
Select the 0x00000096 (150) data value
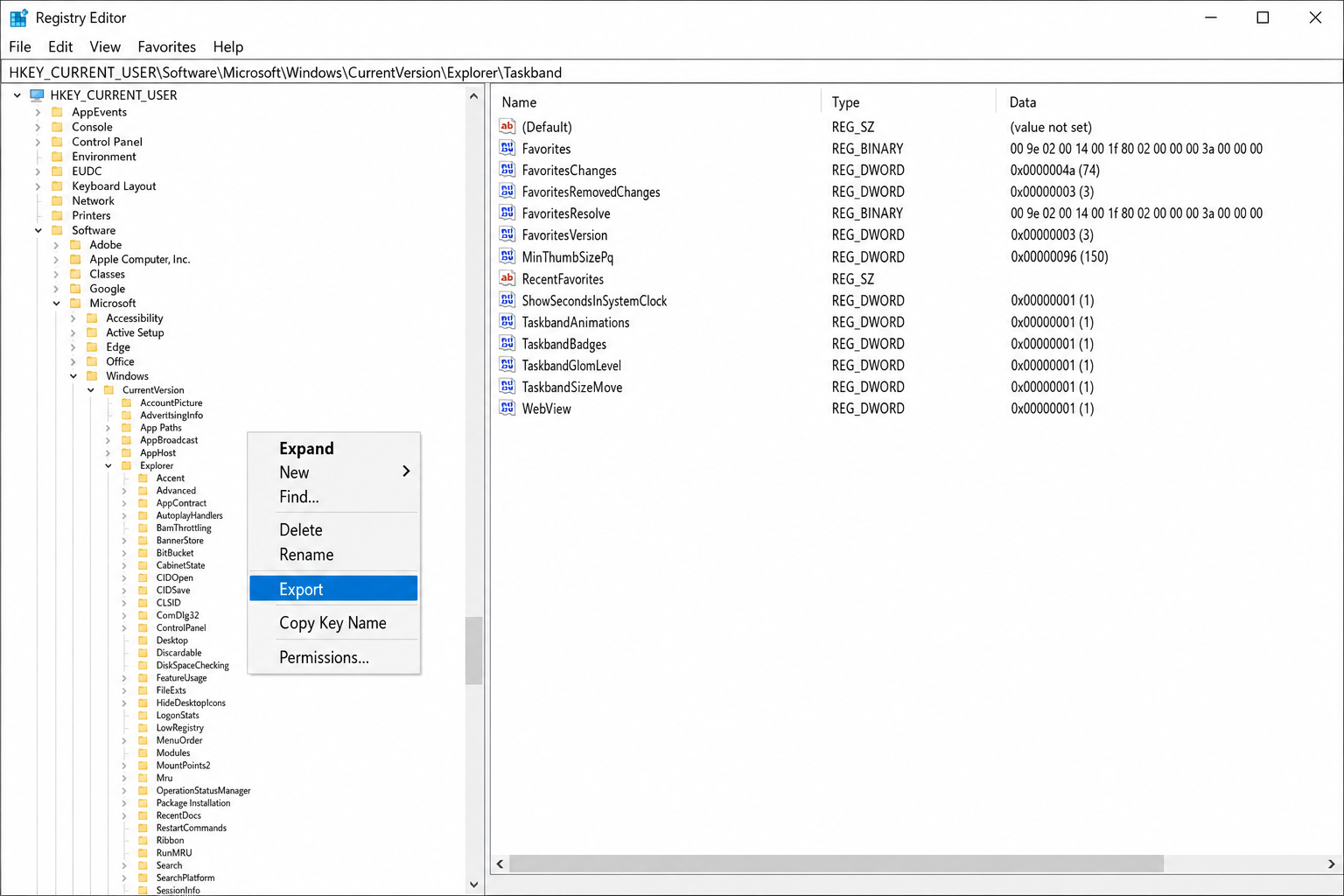[x=1059, y=256]
